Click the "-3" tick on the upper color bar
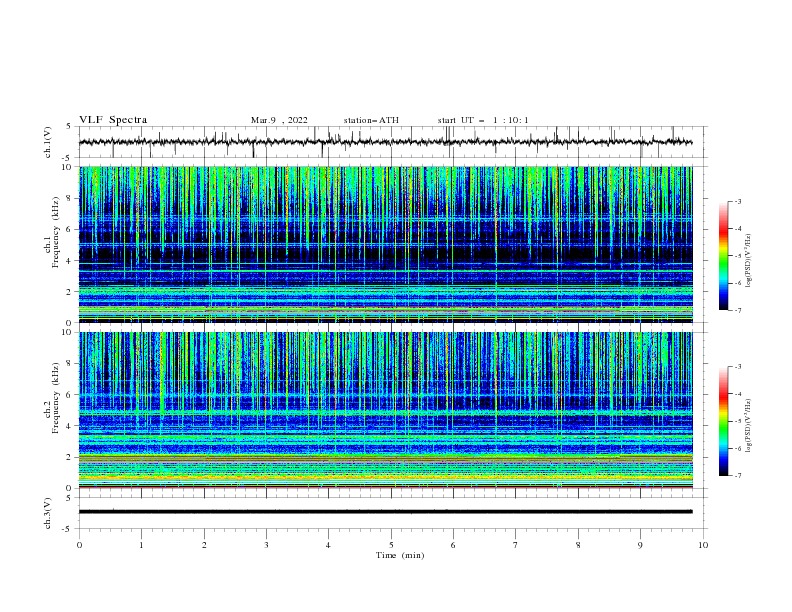792x612 pixels. point(738,201)
